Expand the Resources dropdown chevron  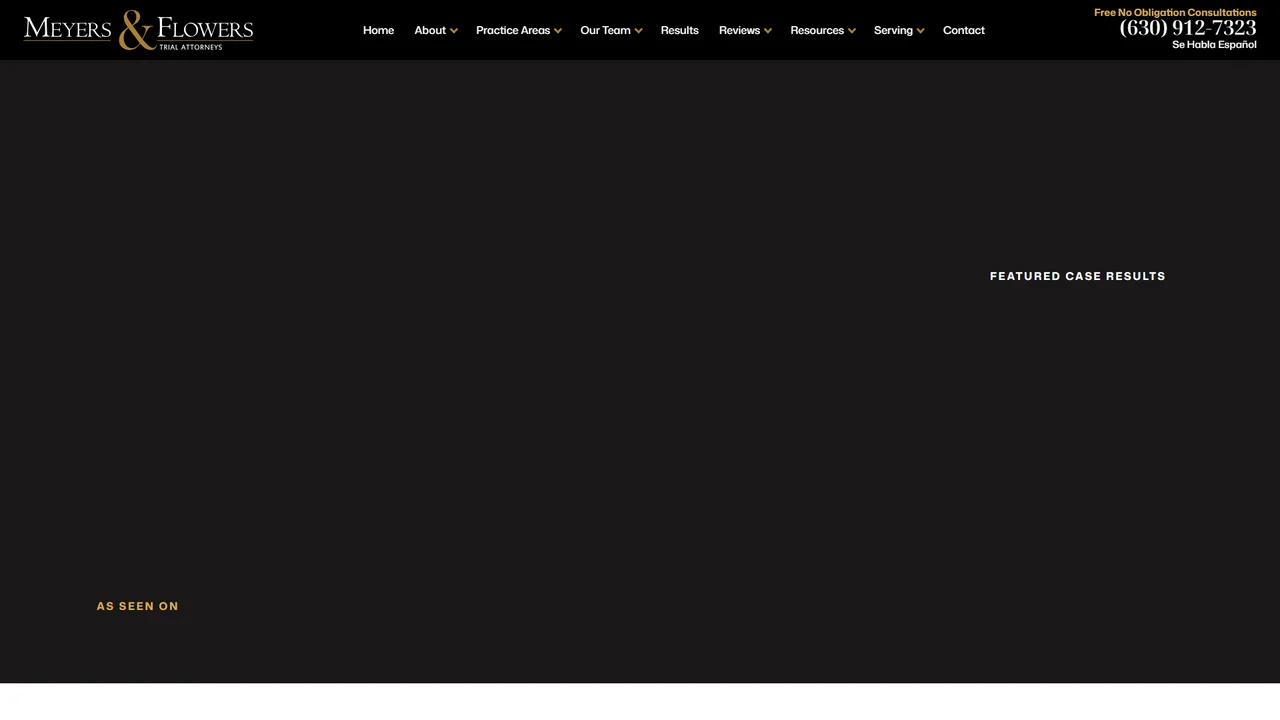(852, 31)
